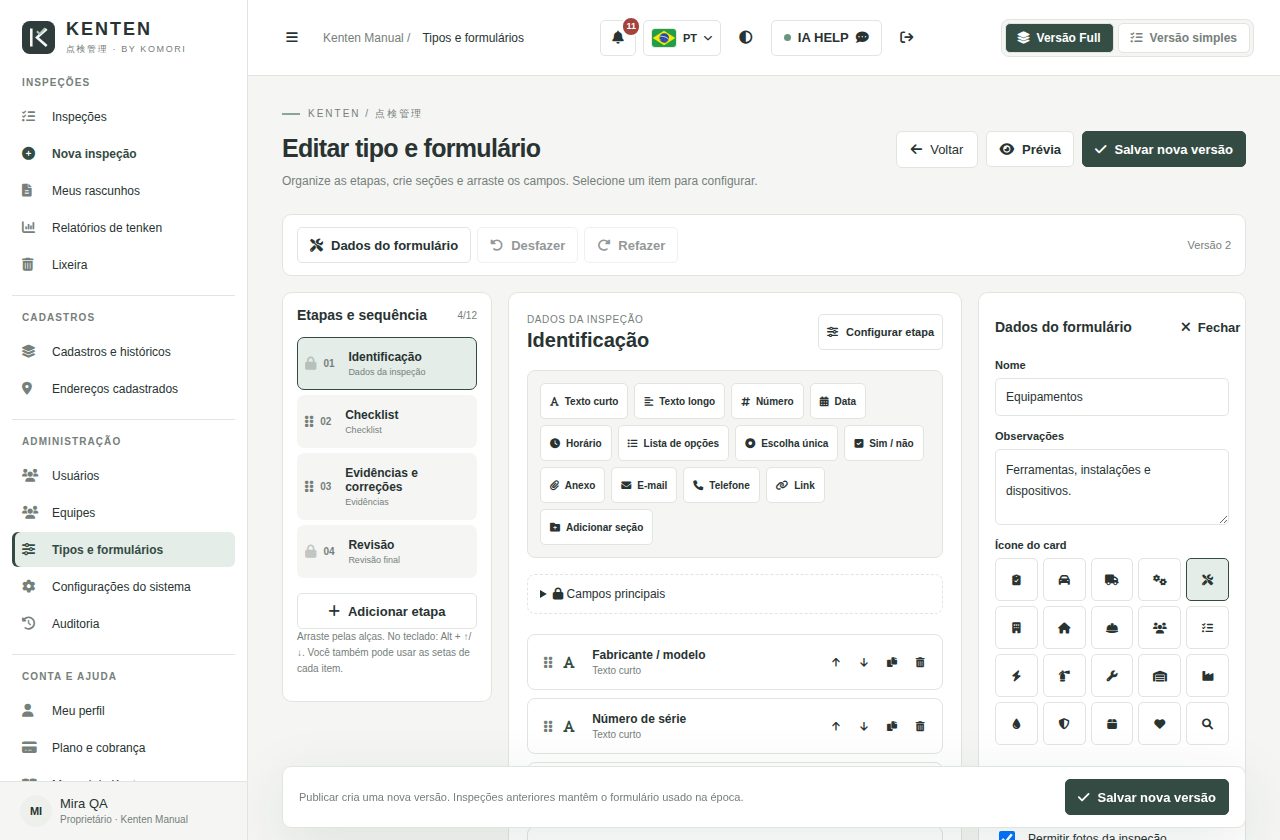Switch to Versão simples

point(1183,38)
